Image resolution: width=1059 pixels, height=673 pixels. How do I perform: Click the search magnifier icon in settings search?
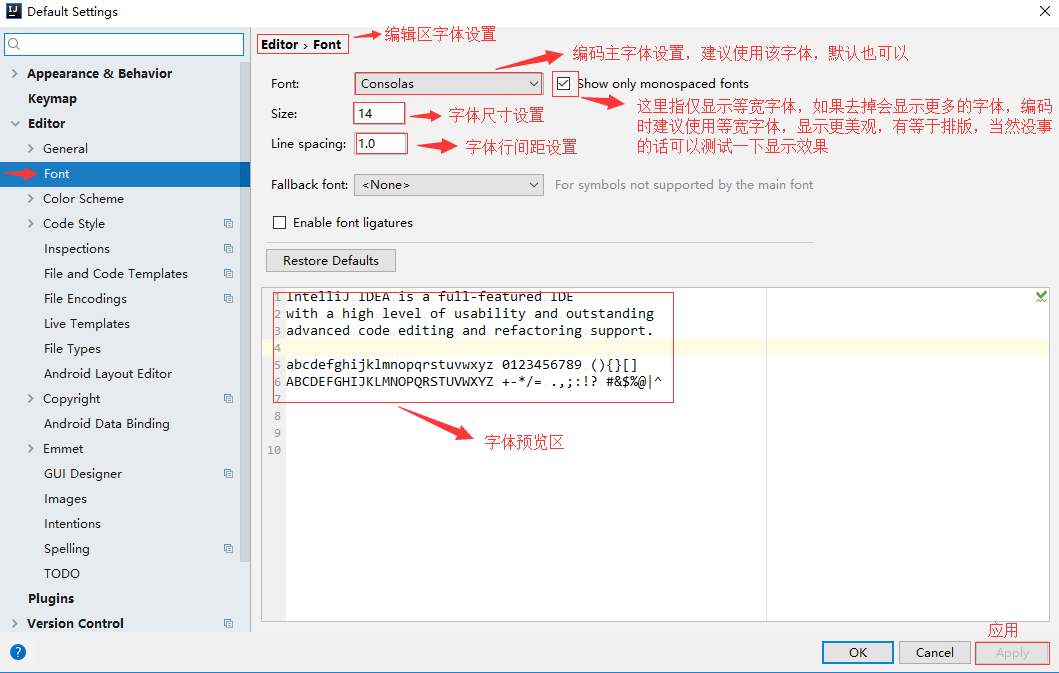pyautogui.click(x=14, y=45)
